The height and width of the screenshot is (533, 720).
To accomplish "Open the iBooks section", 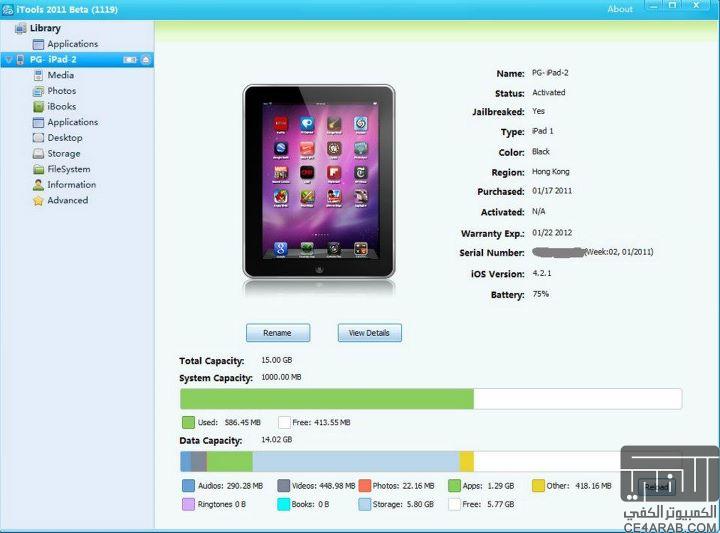I will click(62, 106).
